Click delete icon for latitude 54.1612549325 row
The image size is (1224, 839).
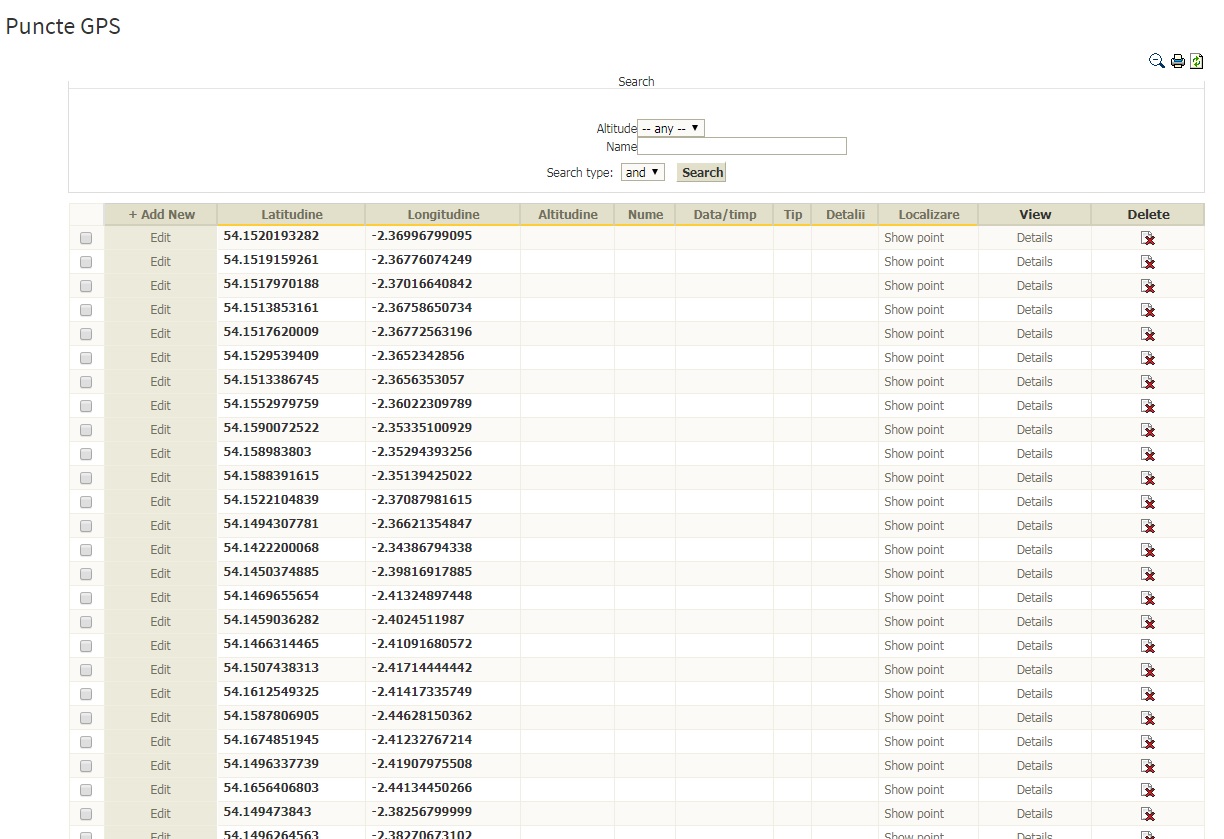[x=1148, y=694]
